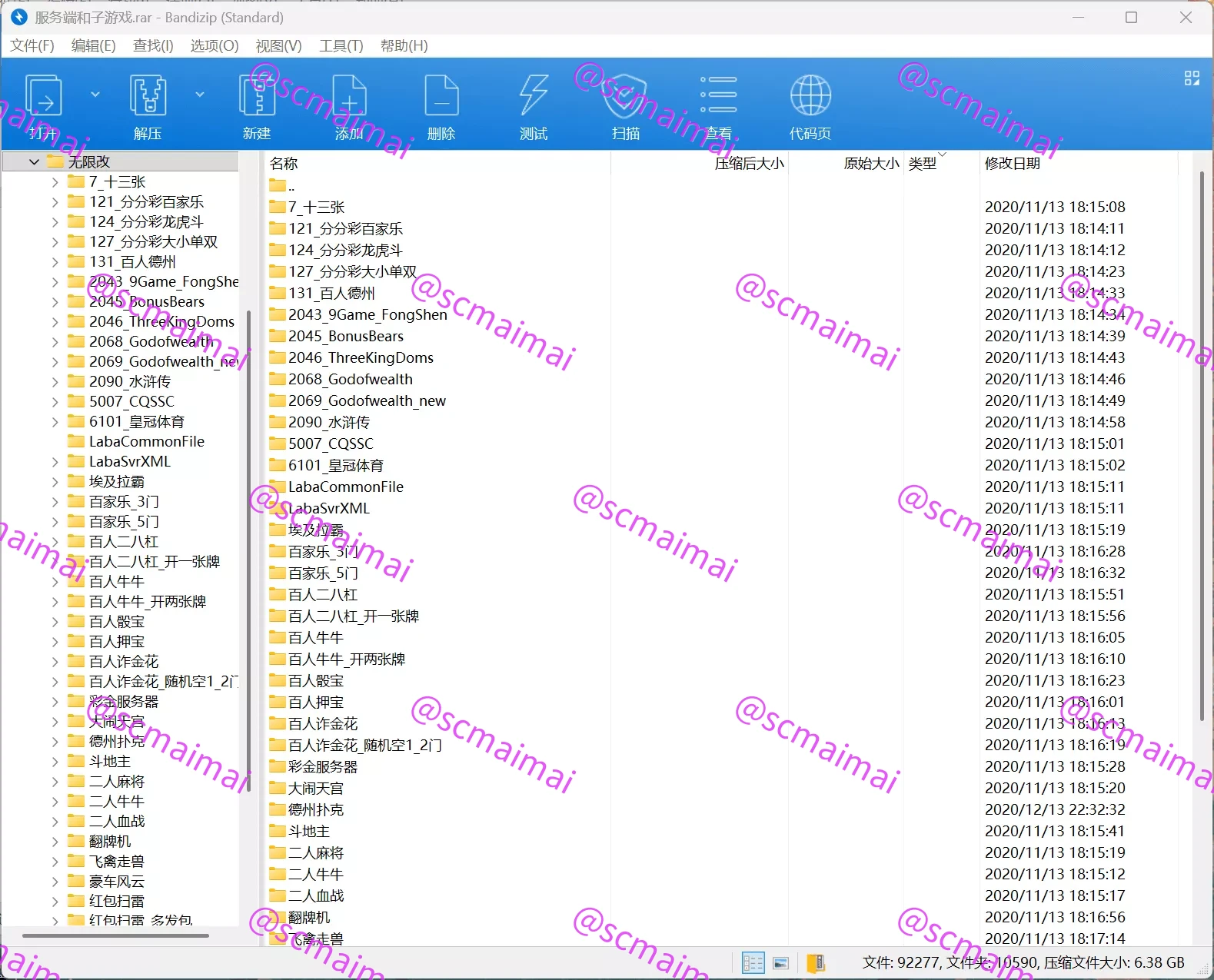Open the 查找(I) menu
The width and height of the screenshot is (1214, 980).
point(154,45)
